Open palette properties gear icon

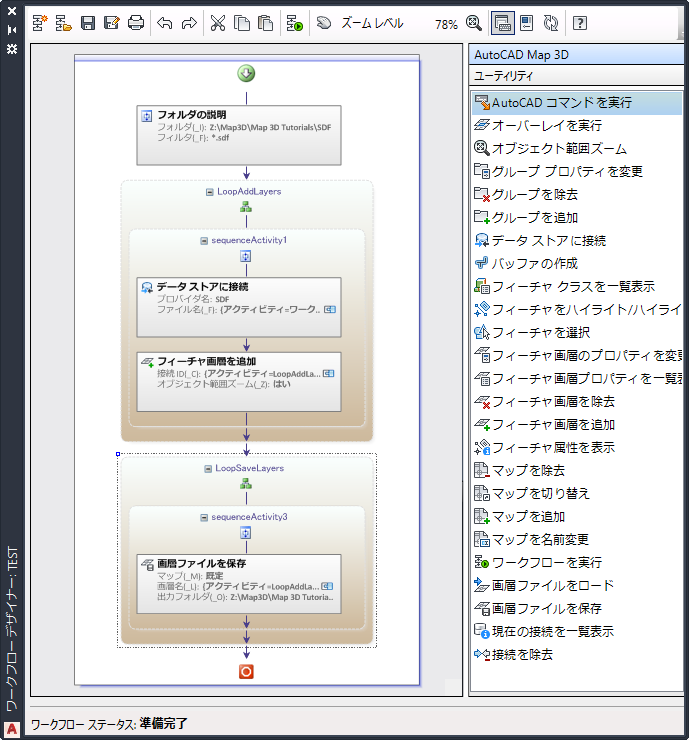pyautogui.click(x=12, y=49)
